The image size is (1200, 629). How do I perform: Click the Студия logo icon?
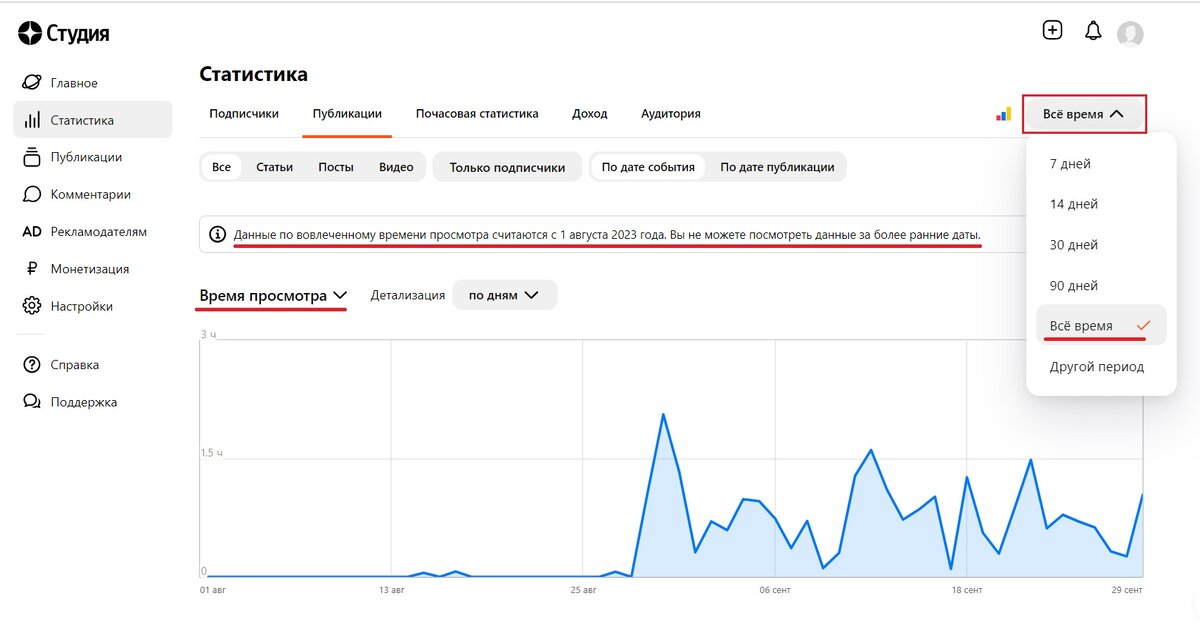click(30, 33)
